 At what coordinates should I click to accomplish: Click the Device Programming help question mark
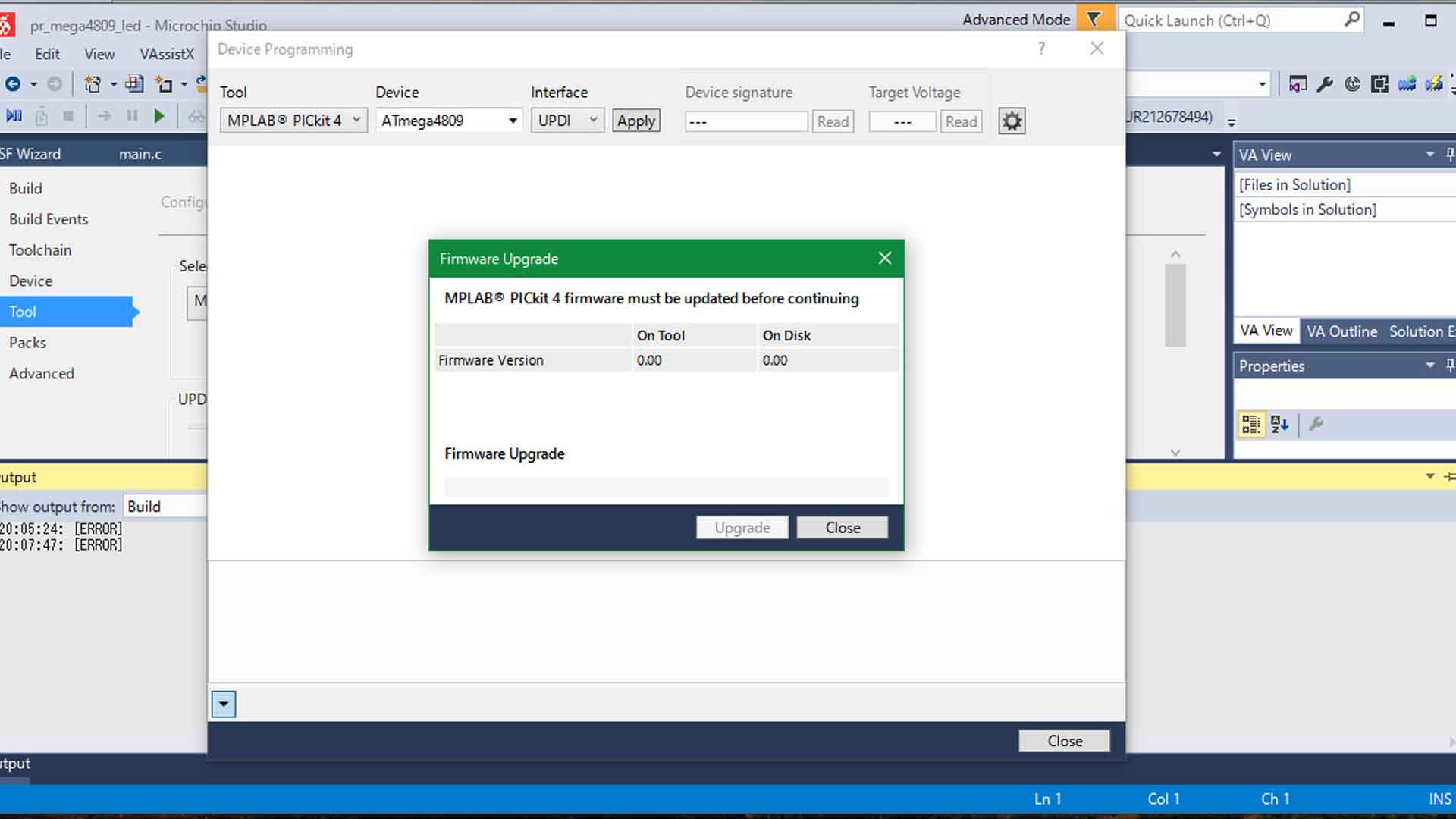[1042, 49]
